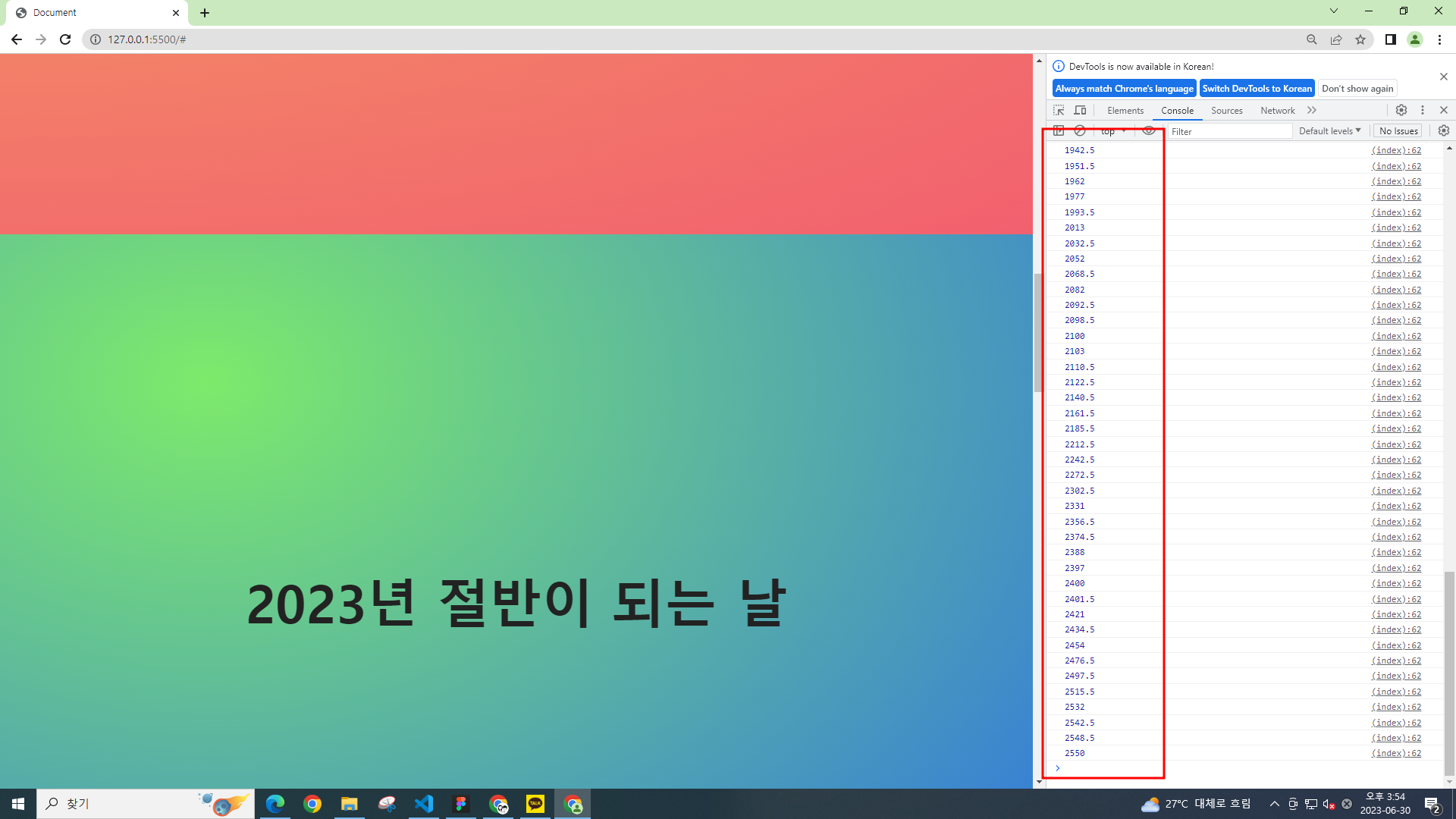Toggle the console sidebar panel icon
1456x819 pixels.
(x=1059, y=130)
